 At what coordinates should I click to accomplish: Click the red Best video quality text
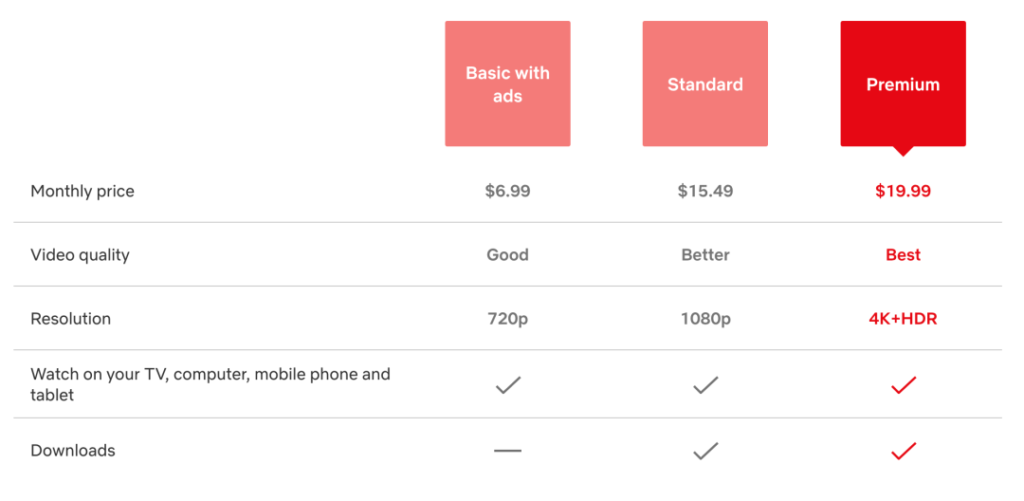pyautogui.click(x=903, y=255)
